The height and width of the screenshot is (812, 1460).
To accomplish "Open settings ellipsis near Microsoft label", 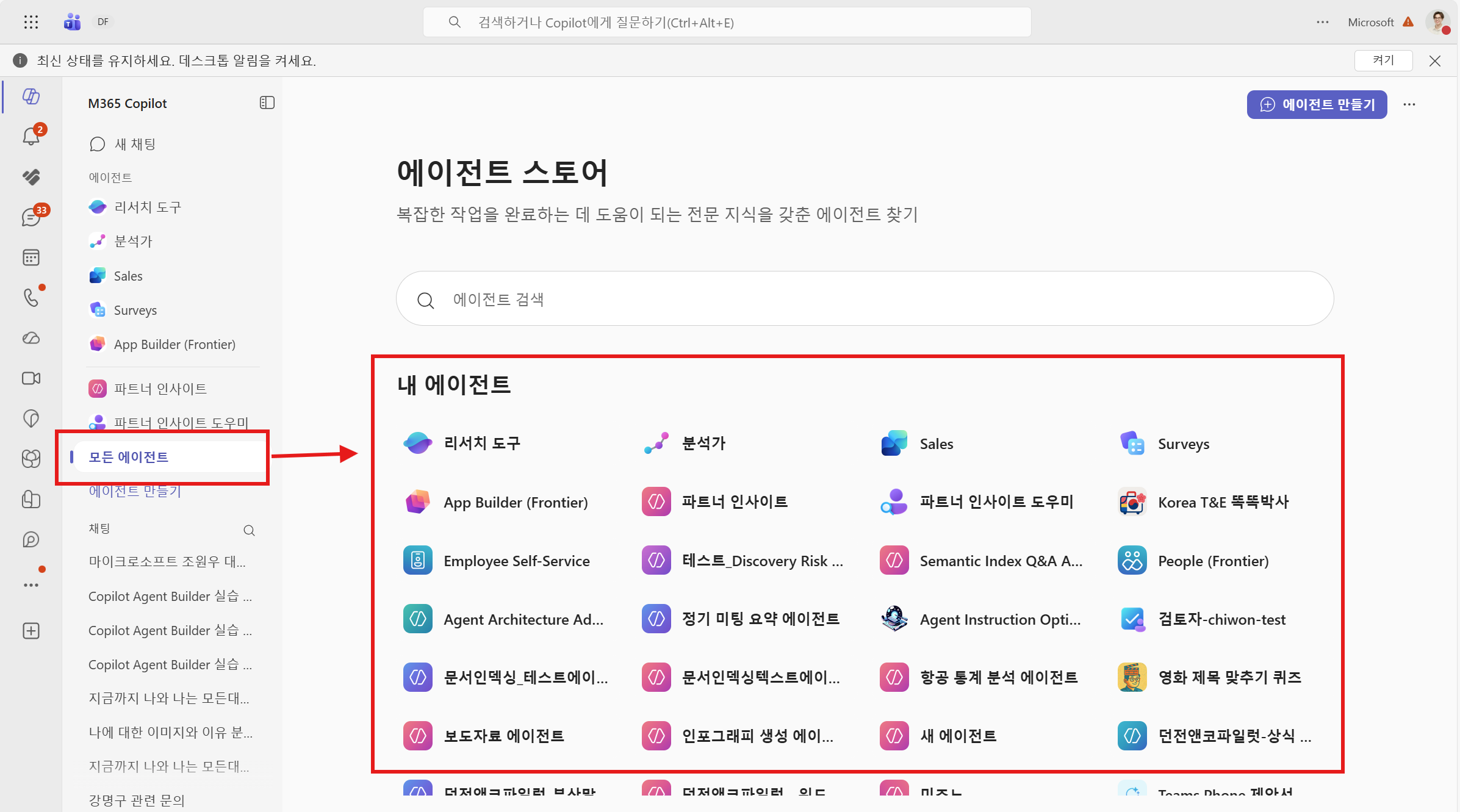I will [x=1323, y=22].
